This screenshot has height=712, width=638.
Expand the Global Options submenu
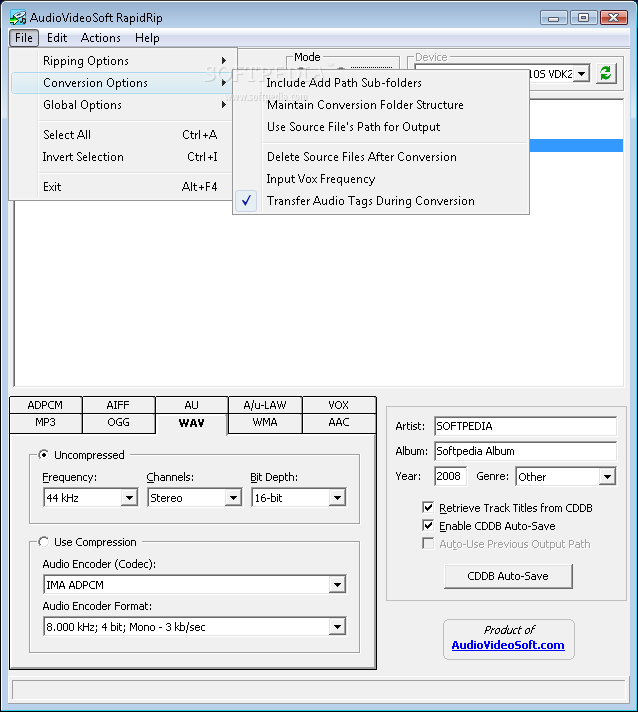pyautogui.click(x=123, y=105)
